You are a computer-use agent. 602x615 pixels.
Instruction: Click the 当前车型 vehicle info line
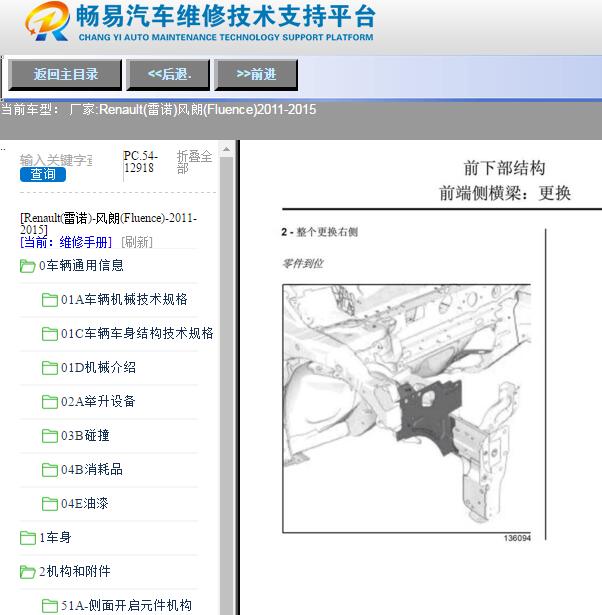coord(158,109)
